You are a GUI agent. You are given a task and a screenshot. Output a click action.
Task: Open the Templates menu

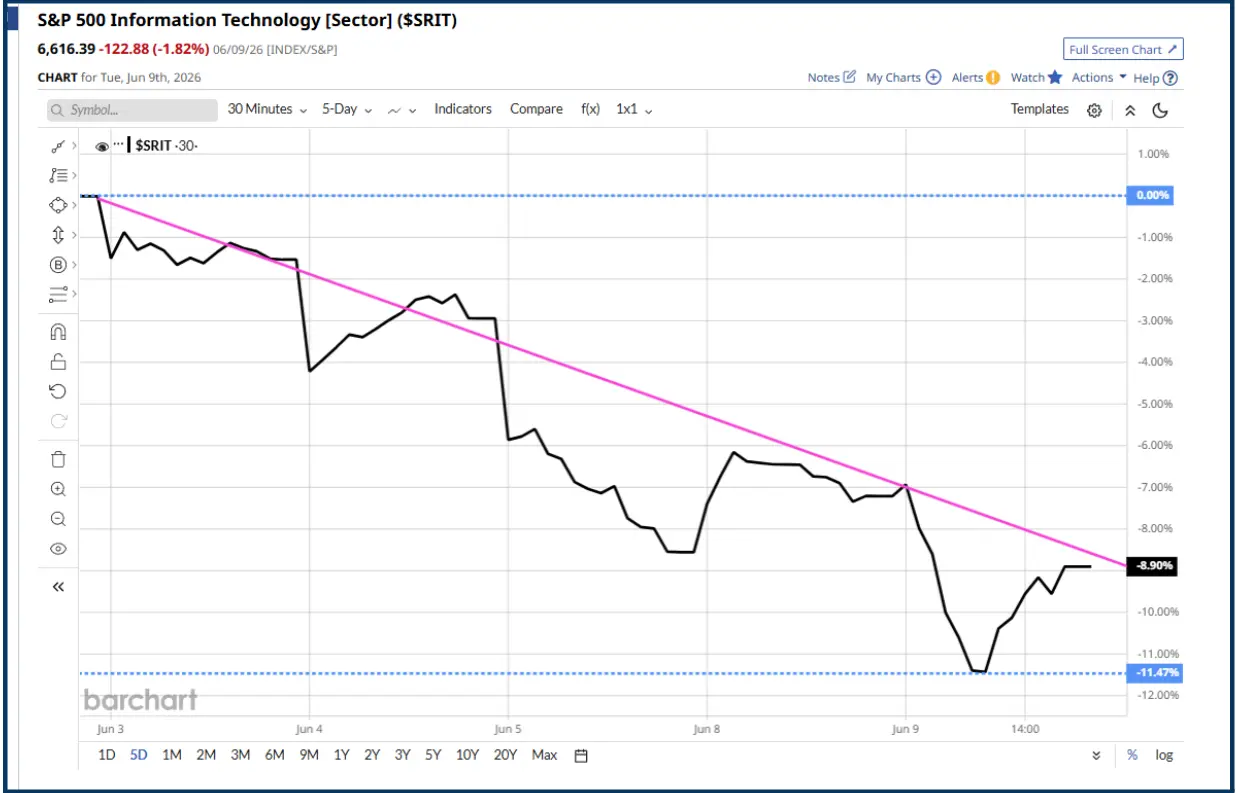coord(1040,109)
